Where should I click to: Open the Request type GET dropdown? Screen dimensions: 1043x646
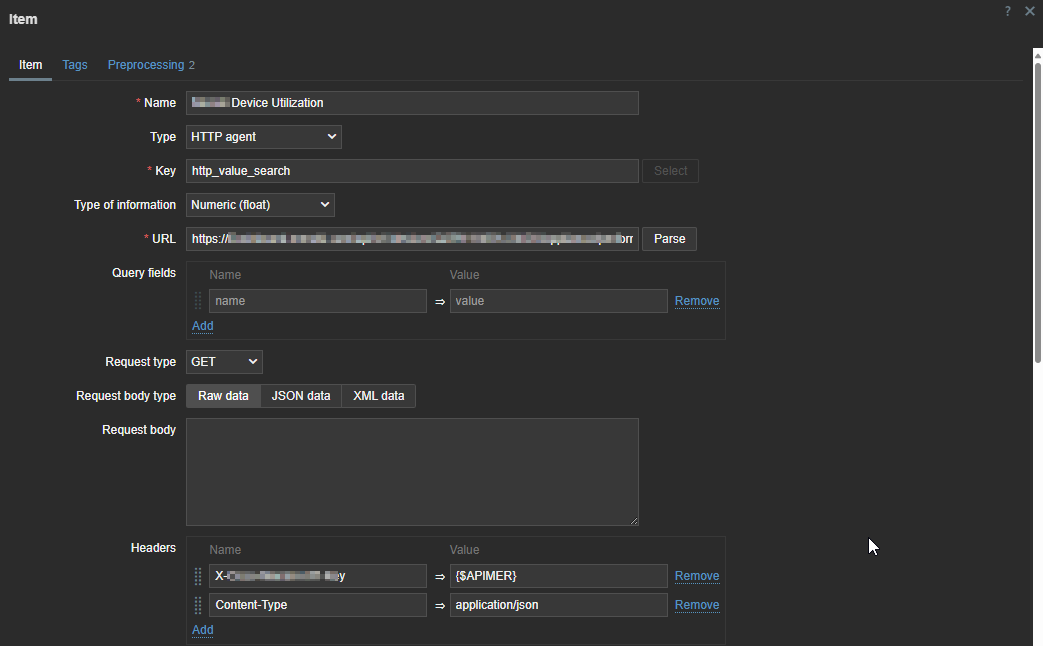point(224,362)
